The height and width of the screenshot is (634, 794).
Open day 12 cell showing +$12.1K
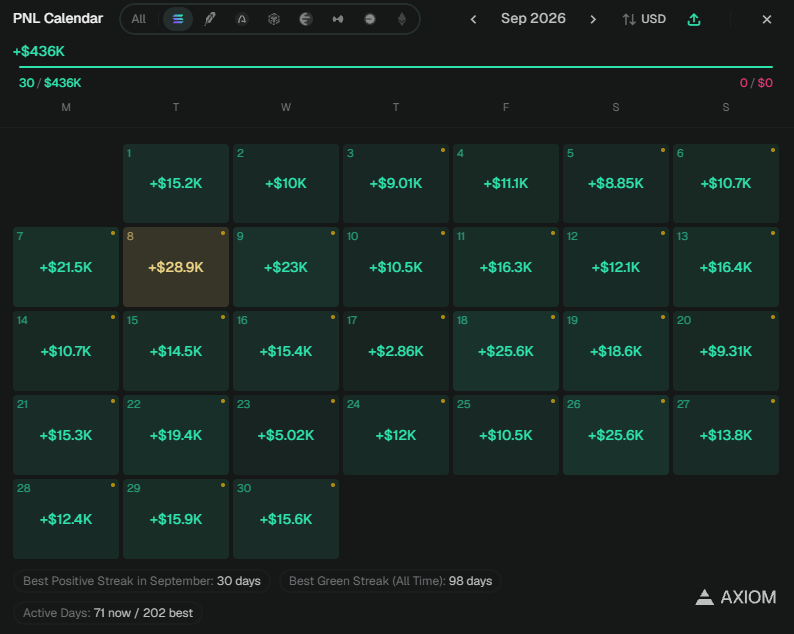[x=616, y=267]
